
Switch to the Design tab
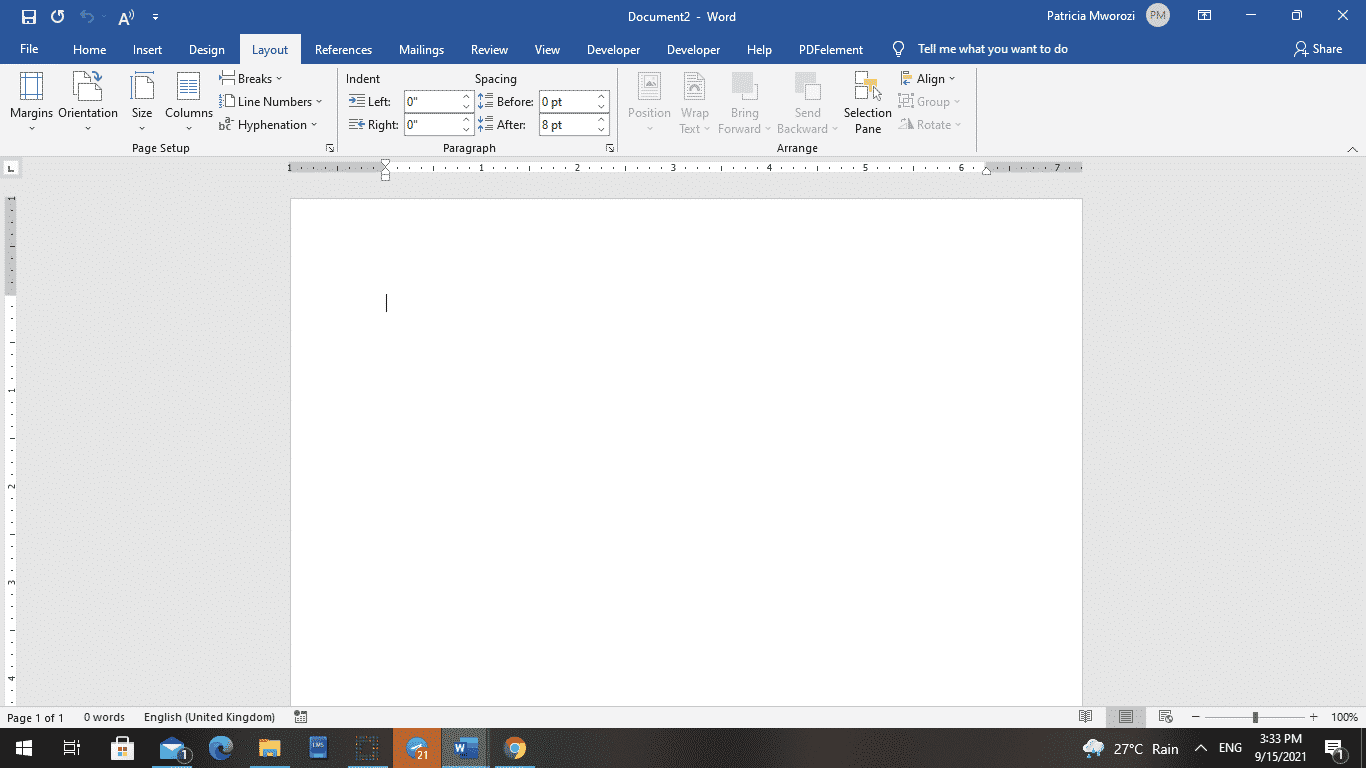(x=207, y=49)
